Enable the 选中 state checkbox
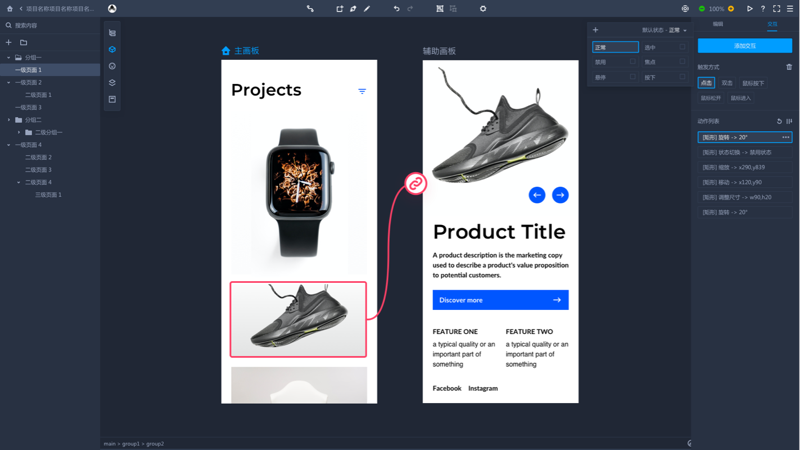Viewport: 800px width, 450px height. [682, 47]
